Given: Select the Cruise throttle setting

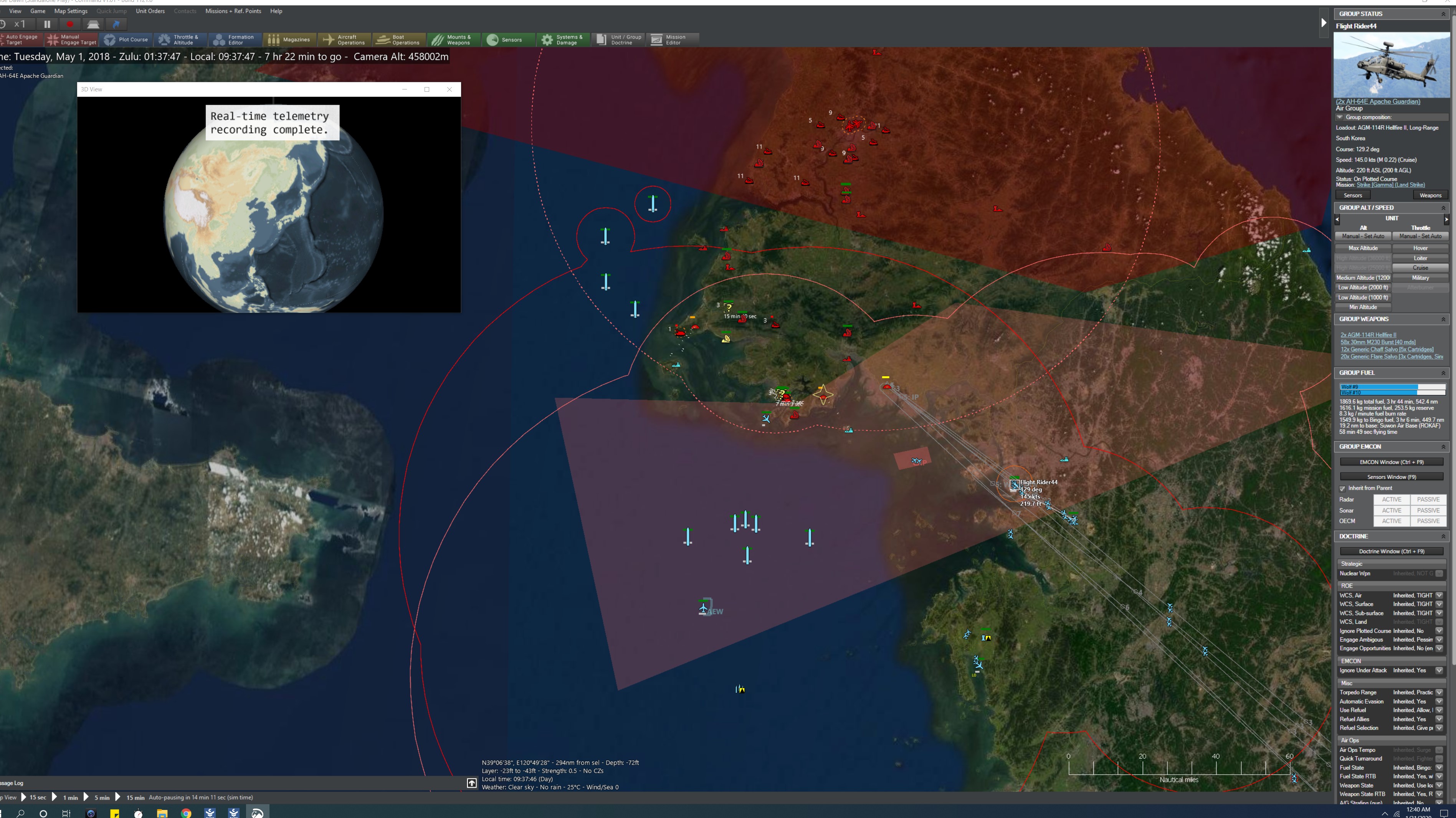Looking at the screenshot, I should 1420,268.
